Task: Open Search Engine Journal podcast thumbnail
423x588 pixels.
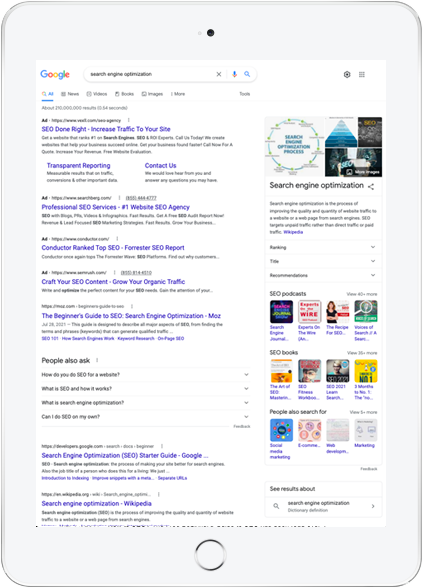Action: (x=281, y=312)
